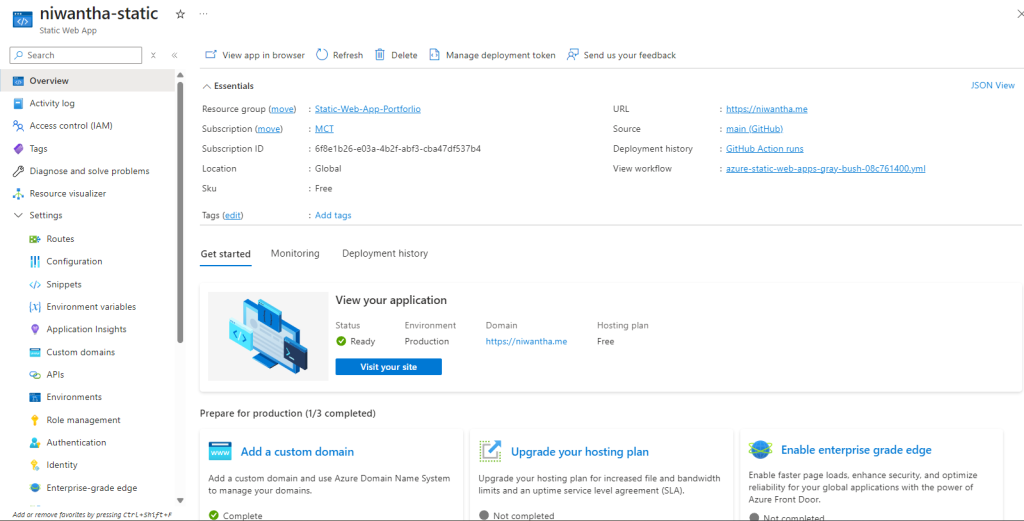
Task: Click the favorite star icon beside niwantha-static
Action: 180,14
